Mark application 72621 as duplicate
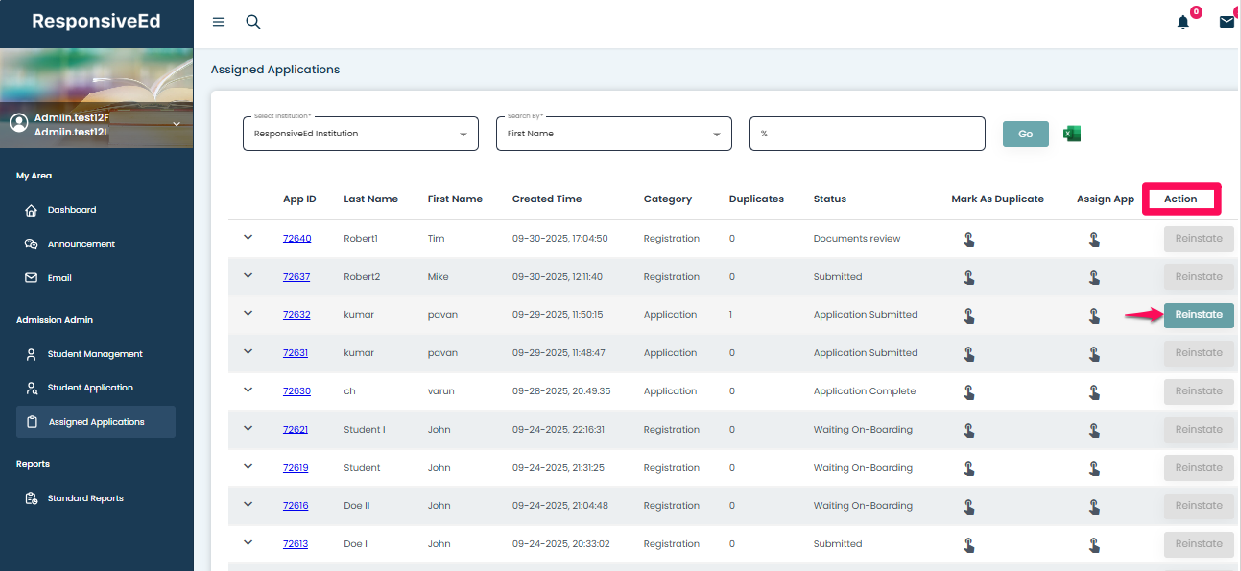The image size is (1241, 571). point(968,430)
